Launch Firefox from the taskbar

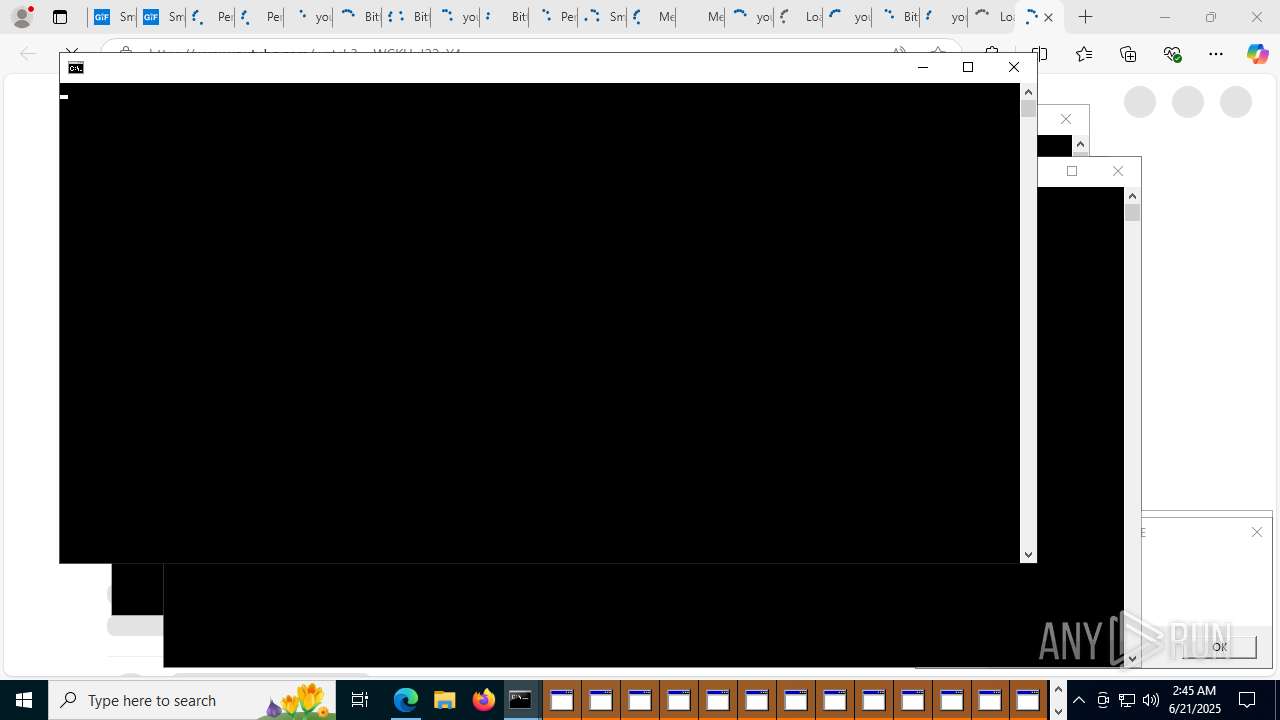coord(483,700)
